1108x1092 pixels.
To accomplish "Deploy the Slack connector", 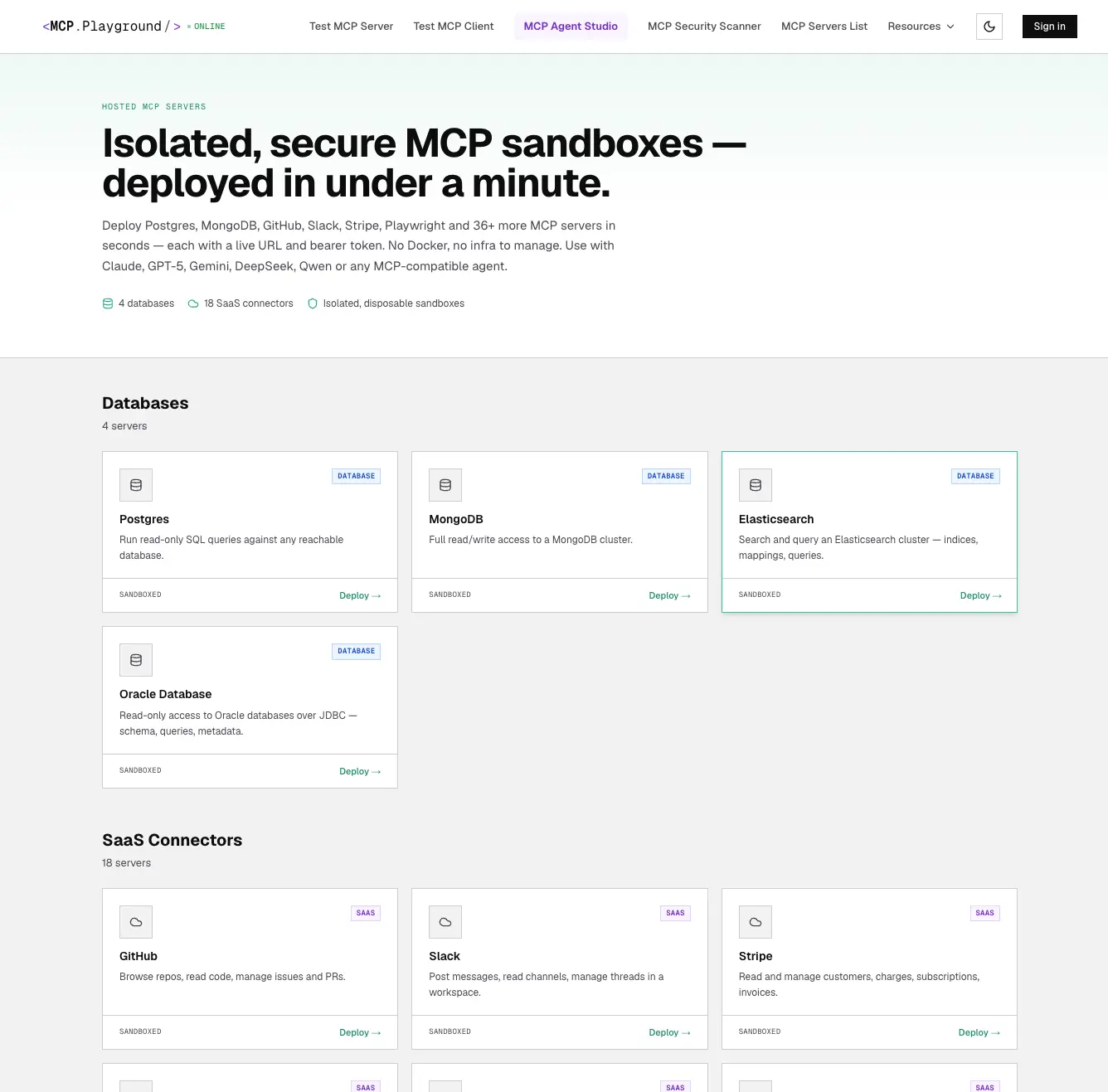I will [669, 1032].
